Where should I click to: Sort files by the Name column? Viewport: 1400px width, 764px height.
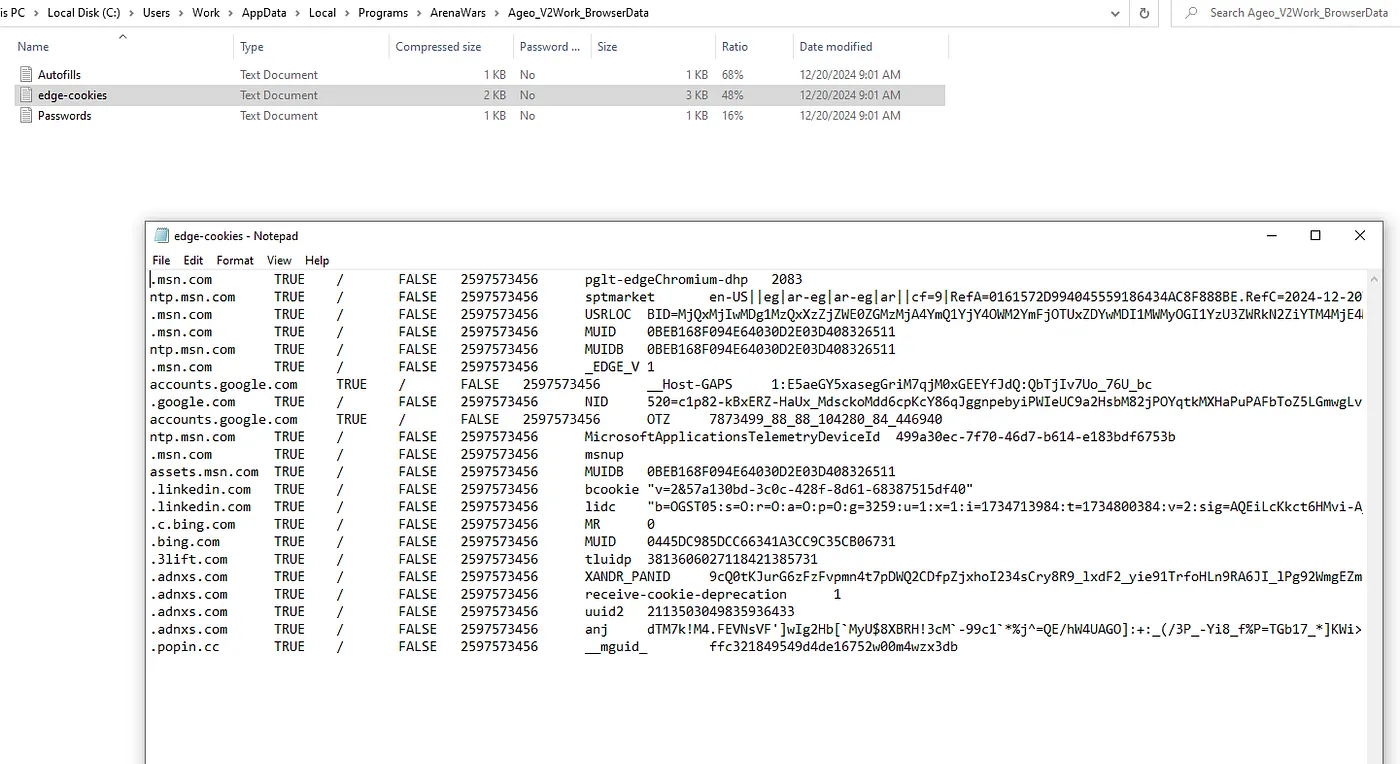(33, 47)
